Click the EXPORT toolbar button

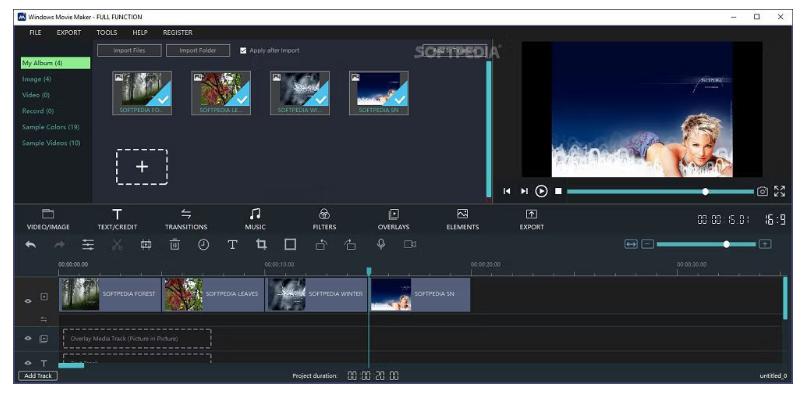(x=531, y=220)
